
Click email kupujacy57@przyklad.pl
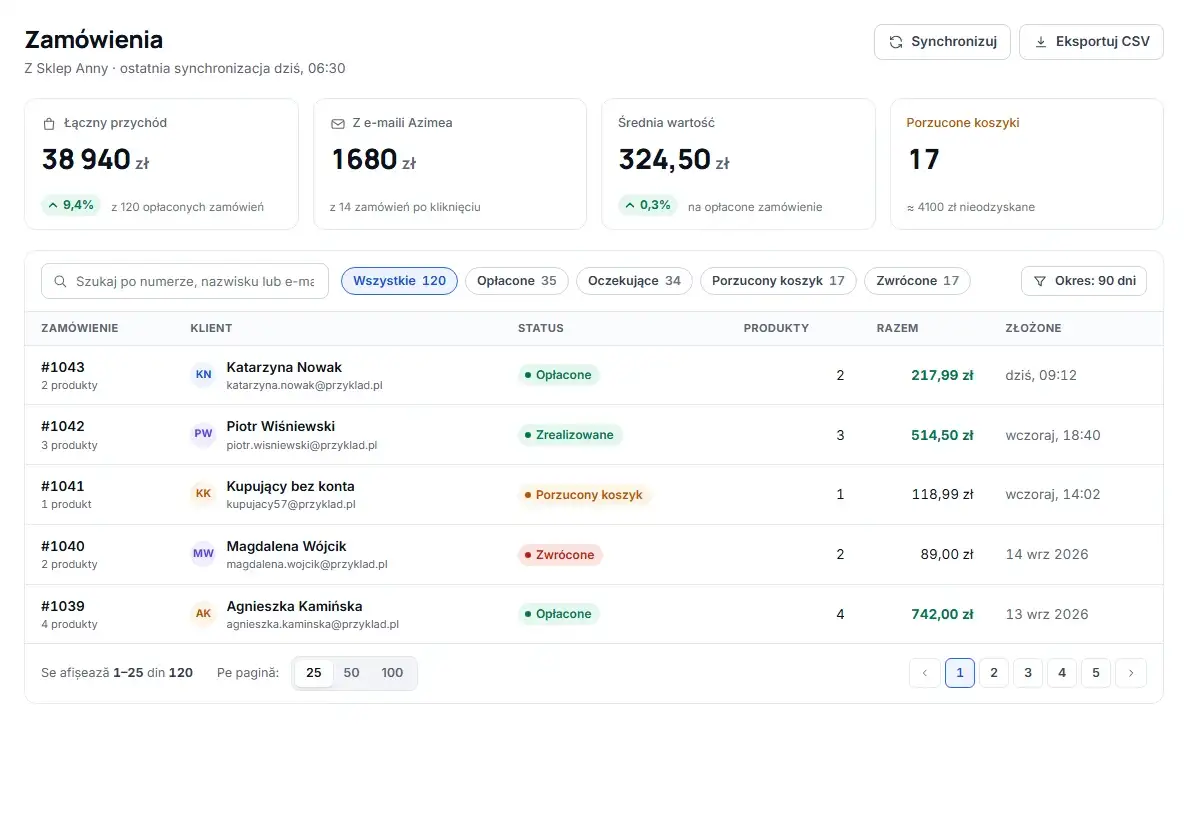click(x=291, y=504)
